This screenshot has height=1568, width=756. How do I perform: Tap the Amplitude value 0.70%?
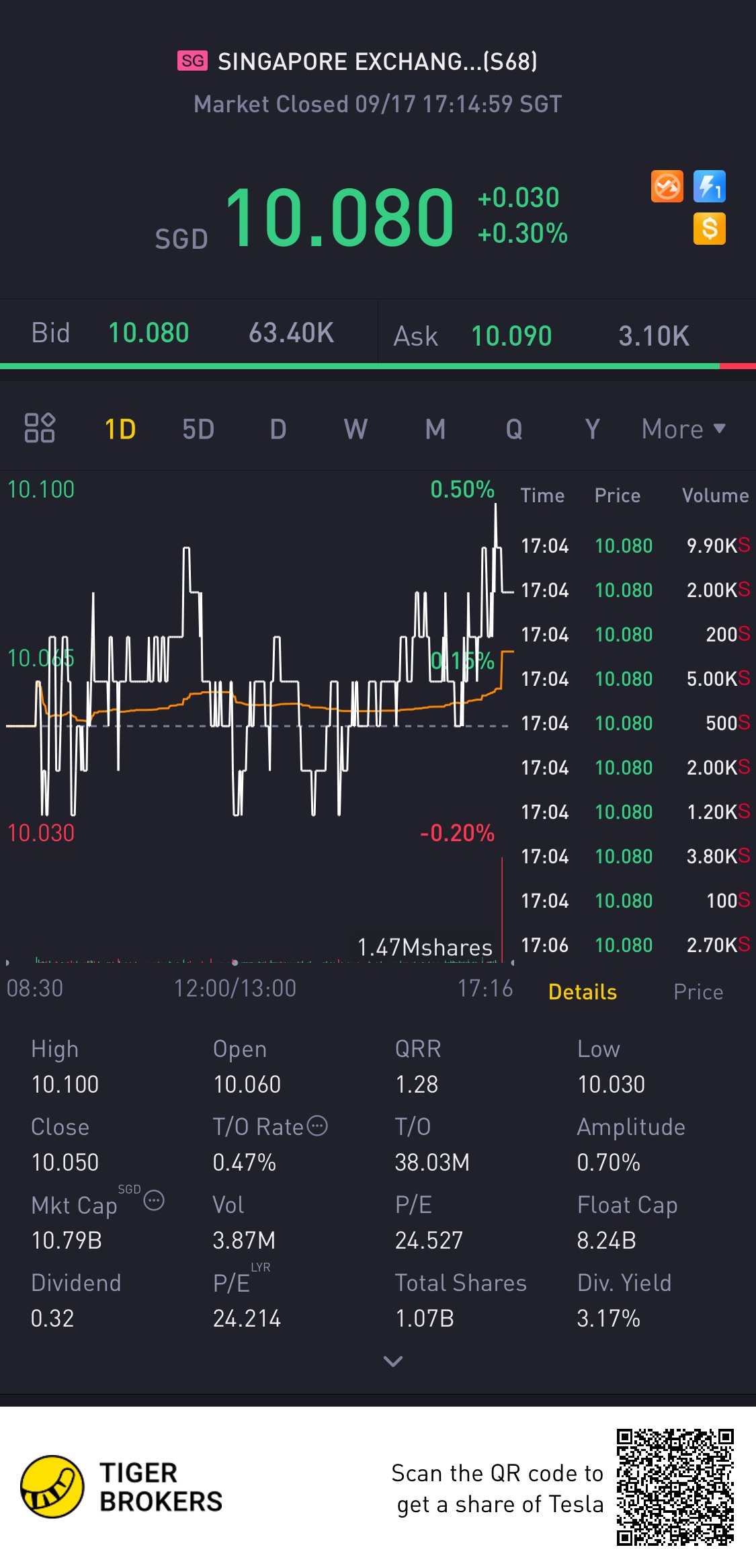pyautogui.click(x=608, y=1163)
